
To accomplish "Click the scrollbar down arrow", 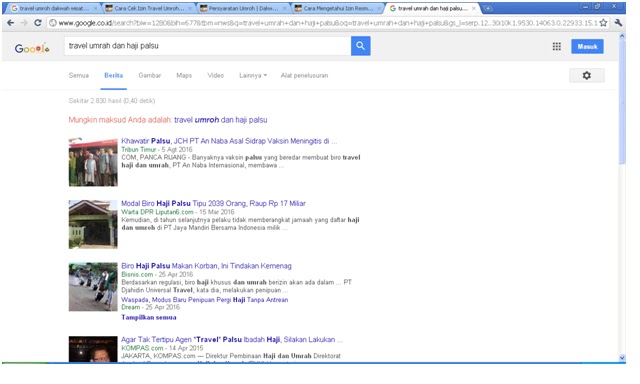I will [622, 358].
